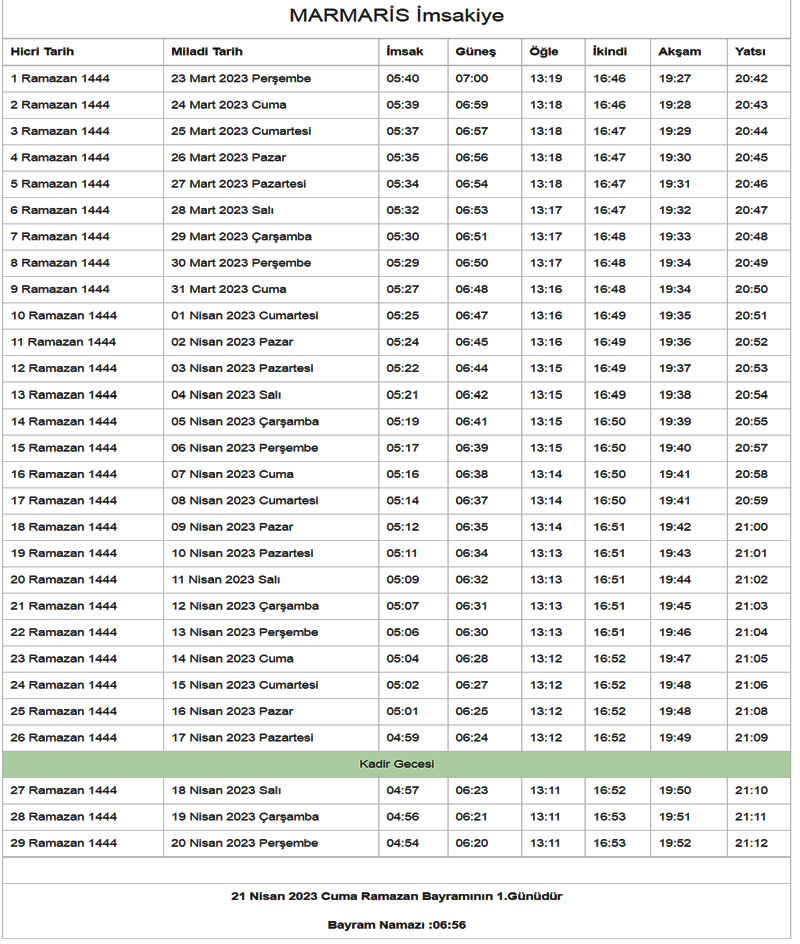800x944 pixels.
Task: Select 07 Nisan 2023 Cuma date
Action: point(232,474)
